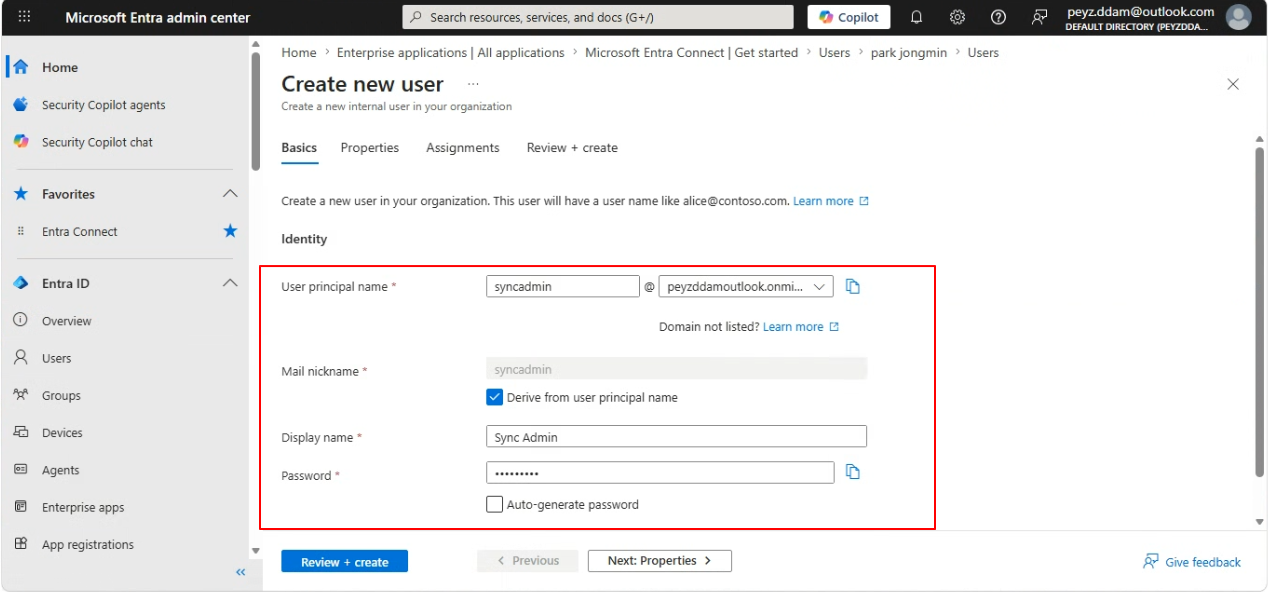This screenshot has width=1268, height=592.
Task: Collapse the sidebar with double-chevron icon
Action: tap(240, 572)
